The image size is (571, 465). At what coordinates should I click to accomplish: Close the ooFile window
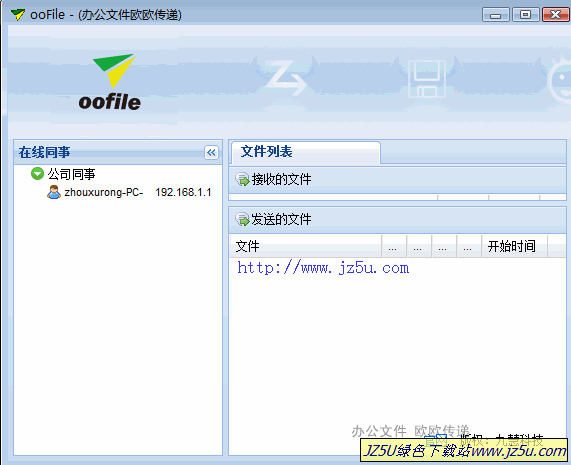(x=555, y=15)
